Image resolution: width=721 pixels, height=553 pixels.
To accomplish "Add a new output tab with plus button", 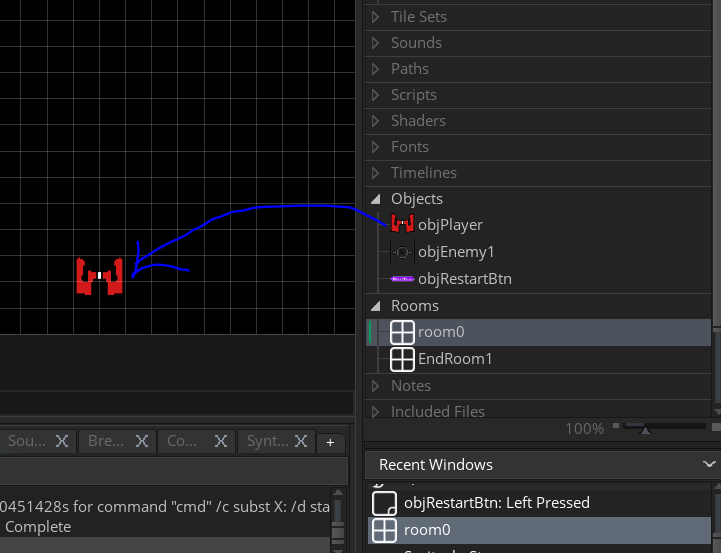I will click(x=330, y=442).
